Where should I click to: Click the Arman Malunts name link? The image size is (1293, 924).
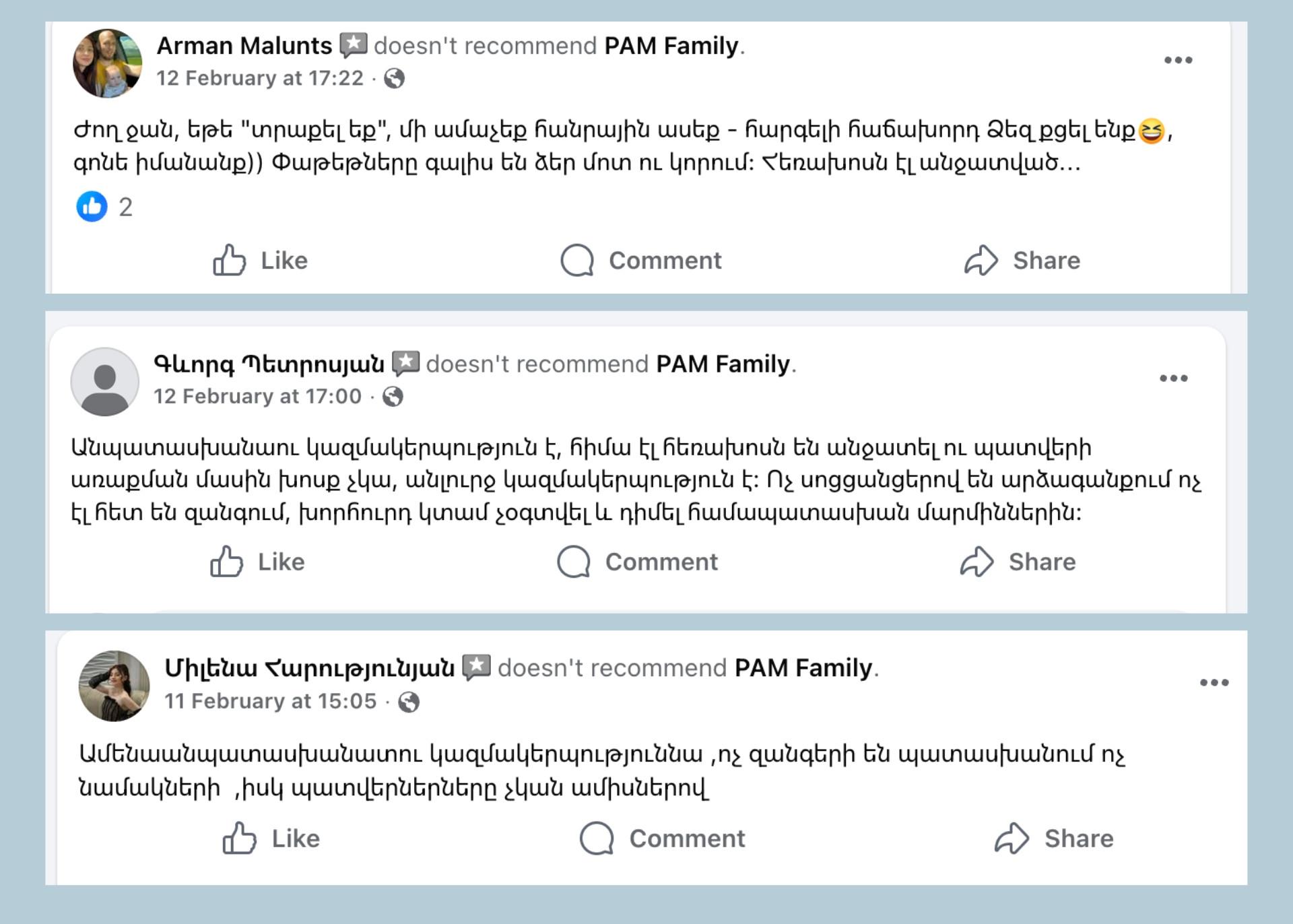pyautogui.click(x=244, y=46)
